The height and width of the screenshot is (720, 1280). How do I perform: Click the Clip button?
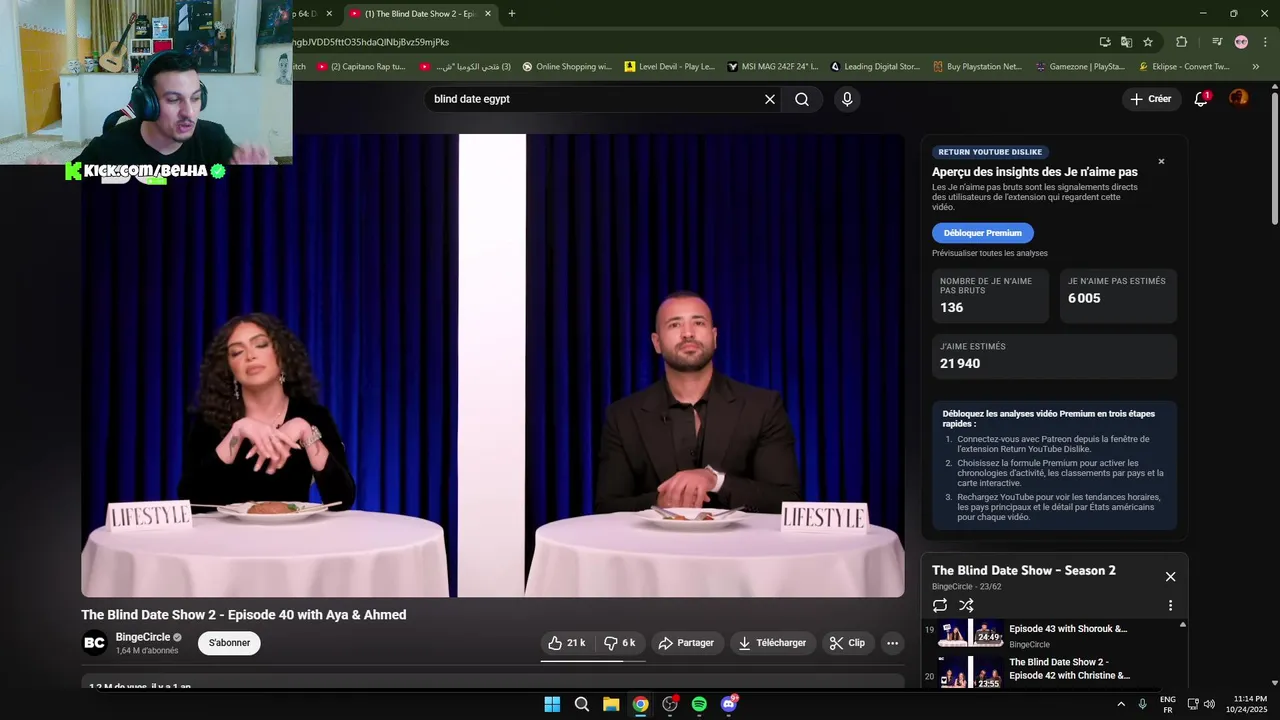(x=848, y=643)
